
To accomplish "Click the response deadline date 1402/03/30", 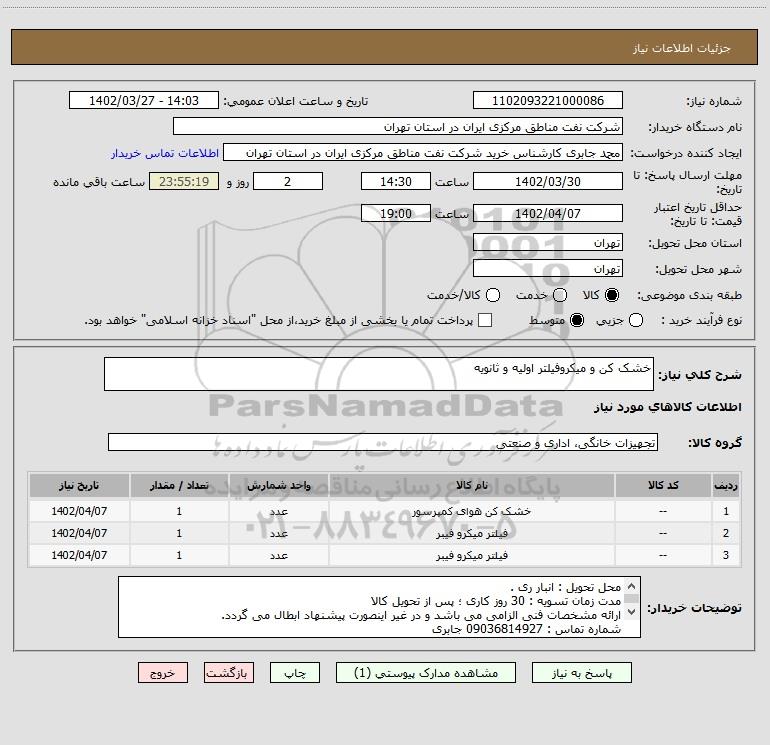I will [548, 182].
